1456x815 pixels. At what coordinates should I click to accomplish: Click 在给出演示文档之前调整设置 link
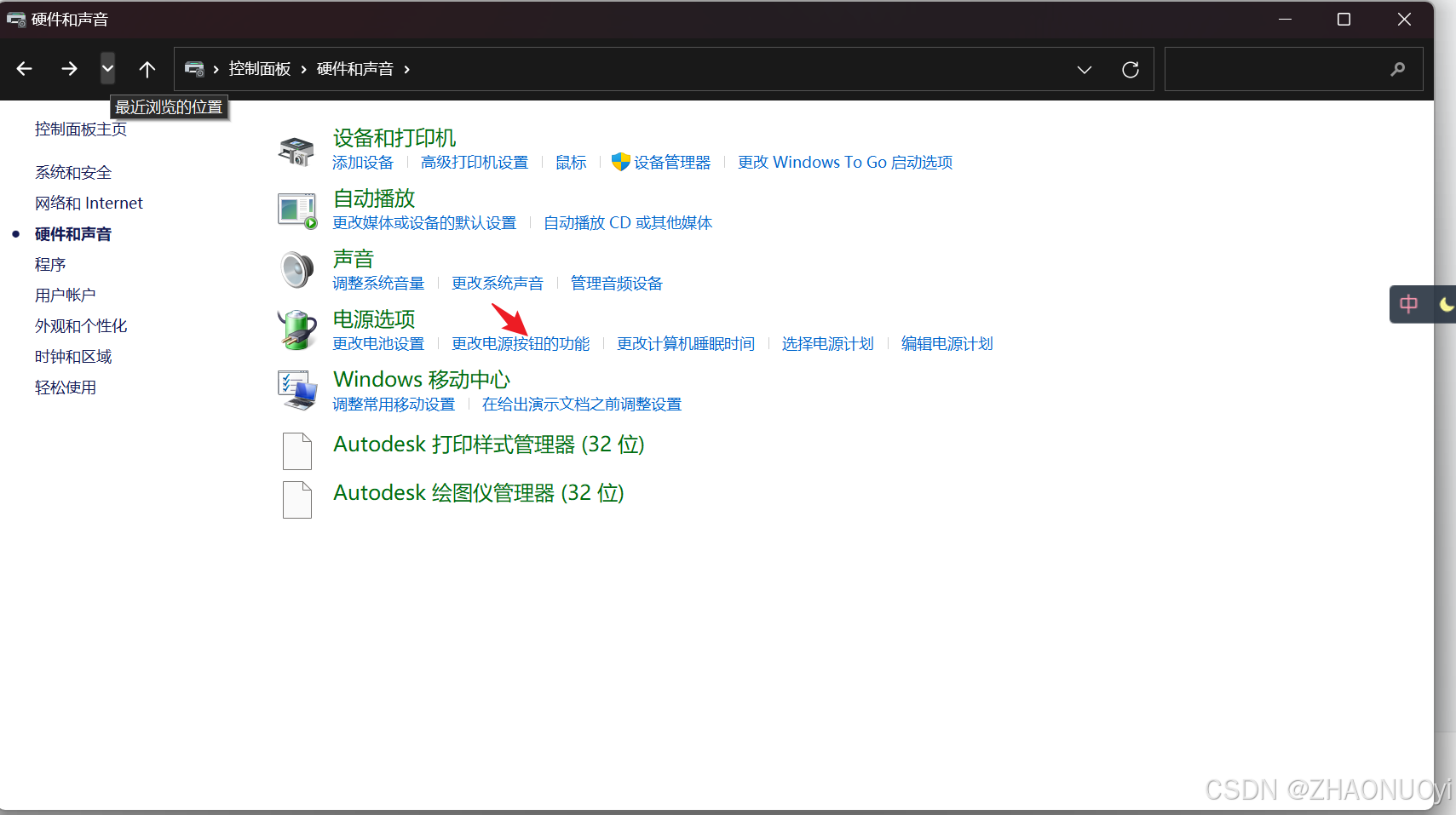click(582, 405)
